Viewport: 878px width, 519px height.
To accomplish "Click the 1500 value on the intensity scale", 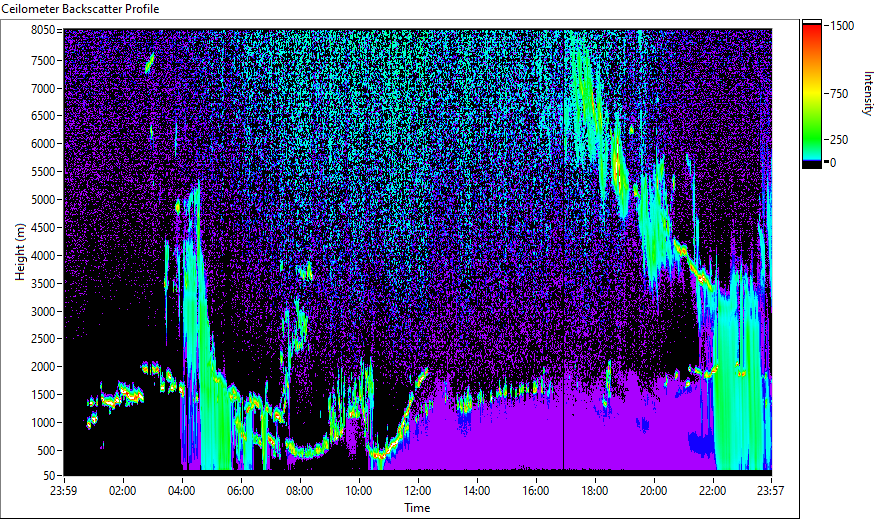I will coord(842,26).
